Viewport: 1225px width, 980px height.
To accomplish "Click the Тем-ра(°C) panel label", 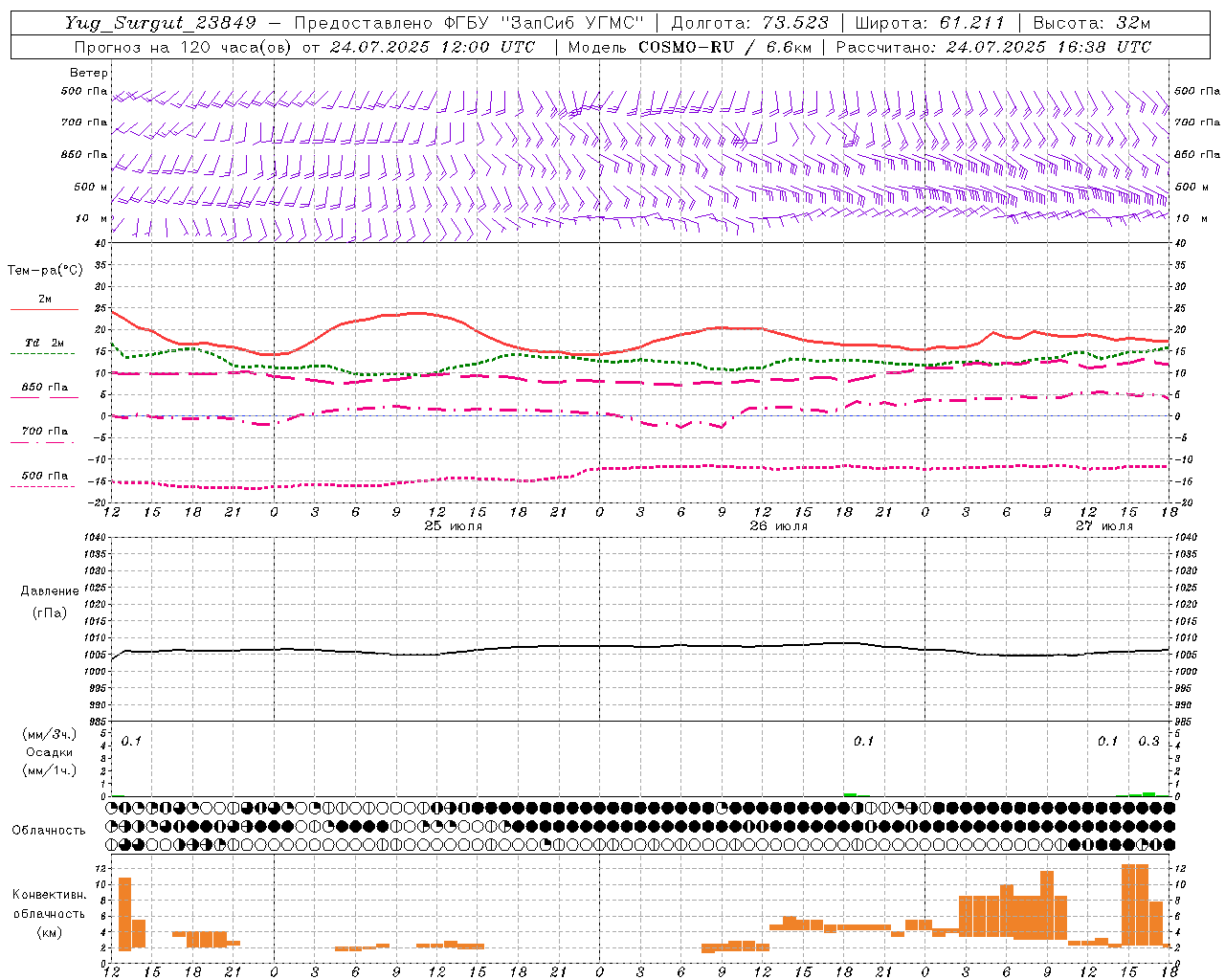I will point(45,270).
